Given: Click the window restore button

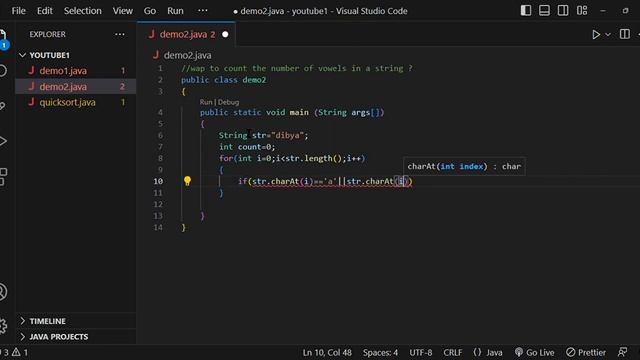Looking at the screenshot, I should point(625,11).
